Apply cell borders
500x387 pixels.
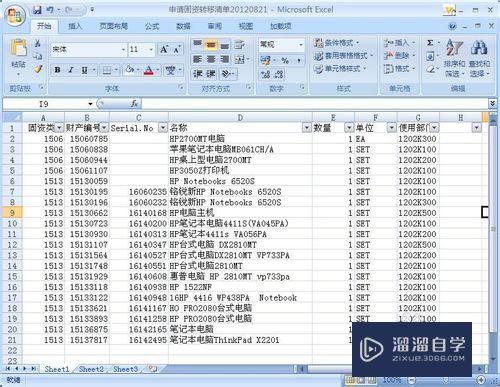107,70
